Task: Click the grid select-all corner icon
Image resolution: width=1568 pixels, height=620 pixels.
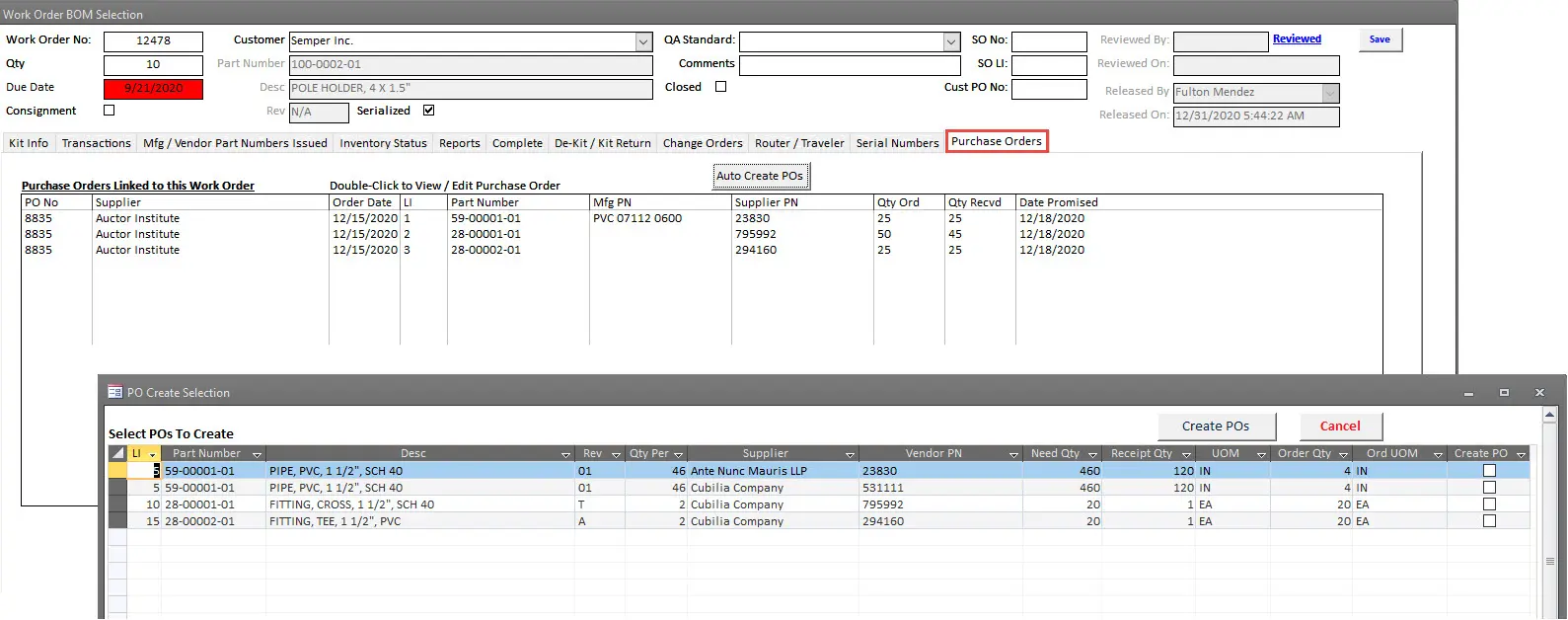Action: tap(117, 454)
